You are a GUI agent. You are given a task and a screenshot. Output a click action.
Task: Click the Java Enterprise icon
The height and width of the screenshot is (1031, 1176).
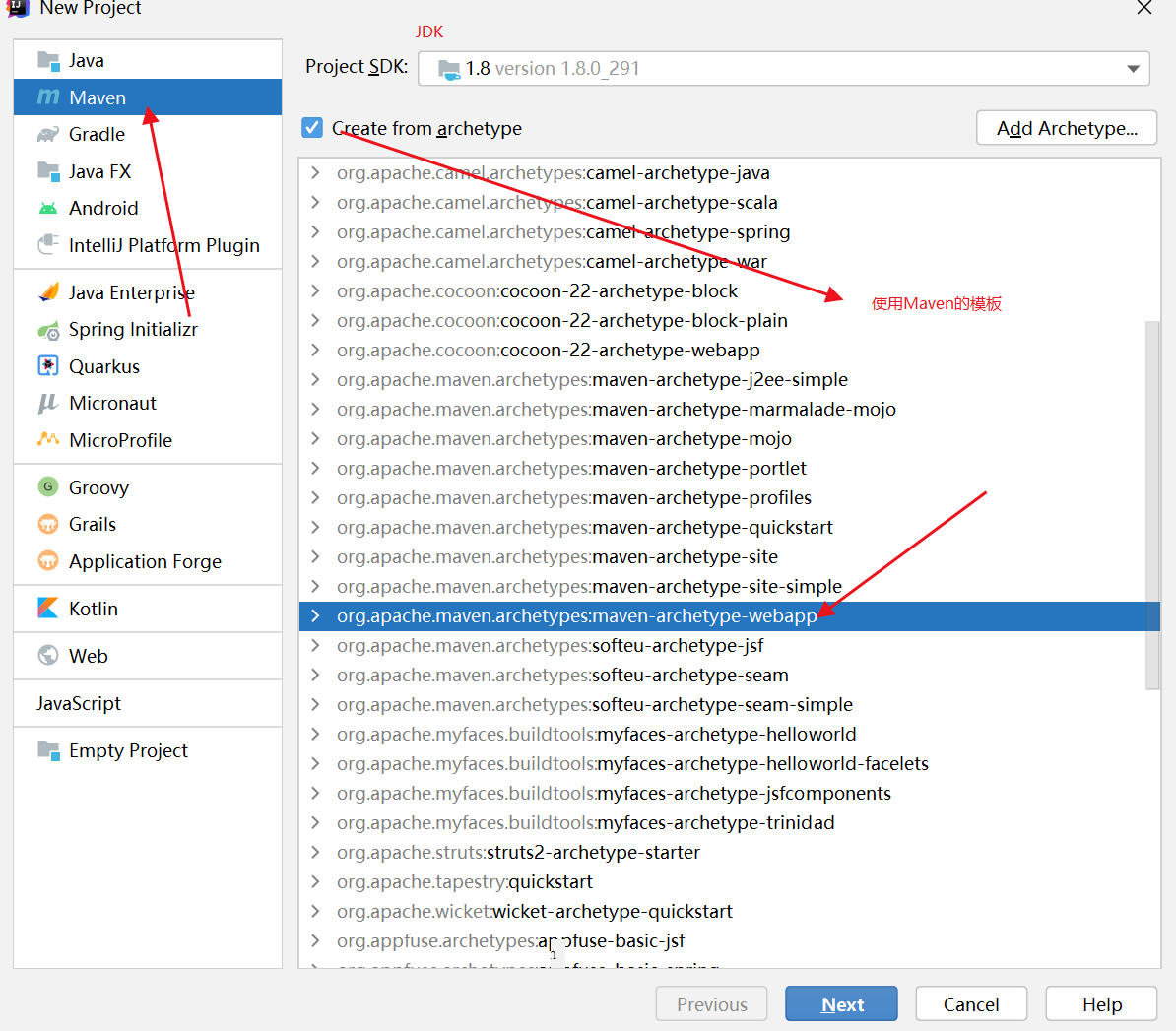point(48,292)
